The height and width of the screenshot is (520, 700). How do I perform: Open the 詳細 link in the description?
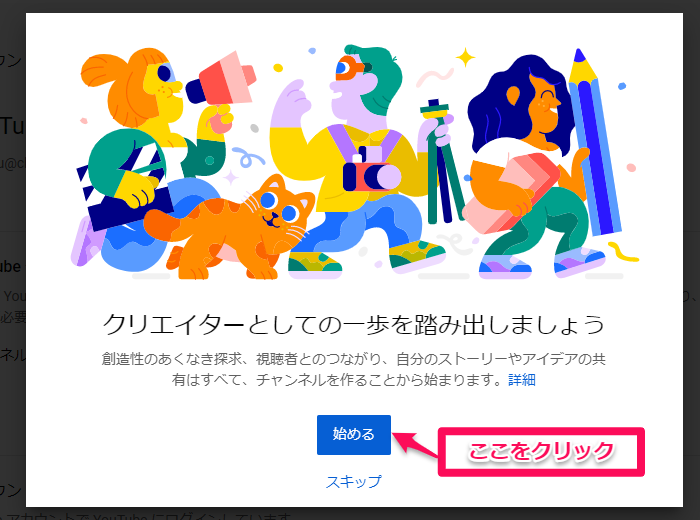pyautogui.click(x=521, y=380)
